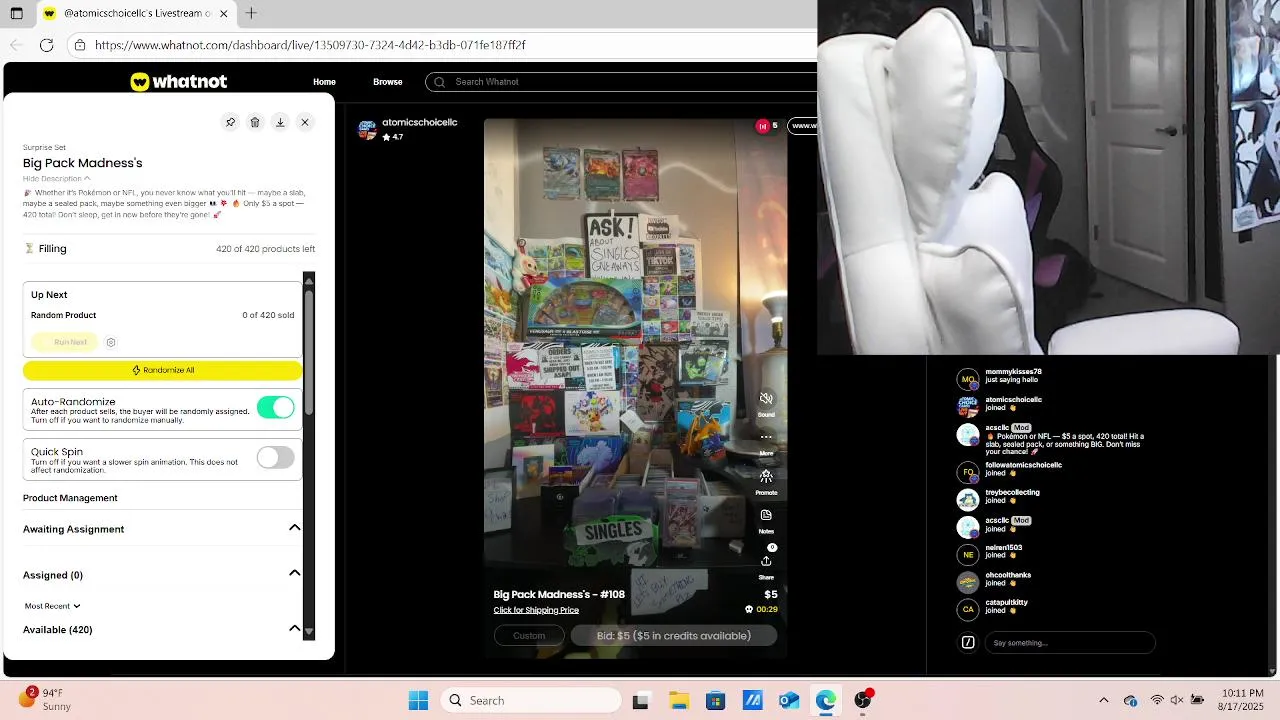Click the Bid: $5 button

674,636
